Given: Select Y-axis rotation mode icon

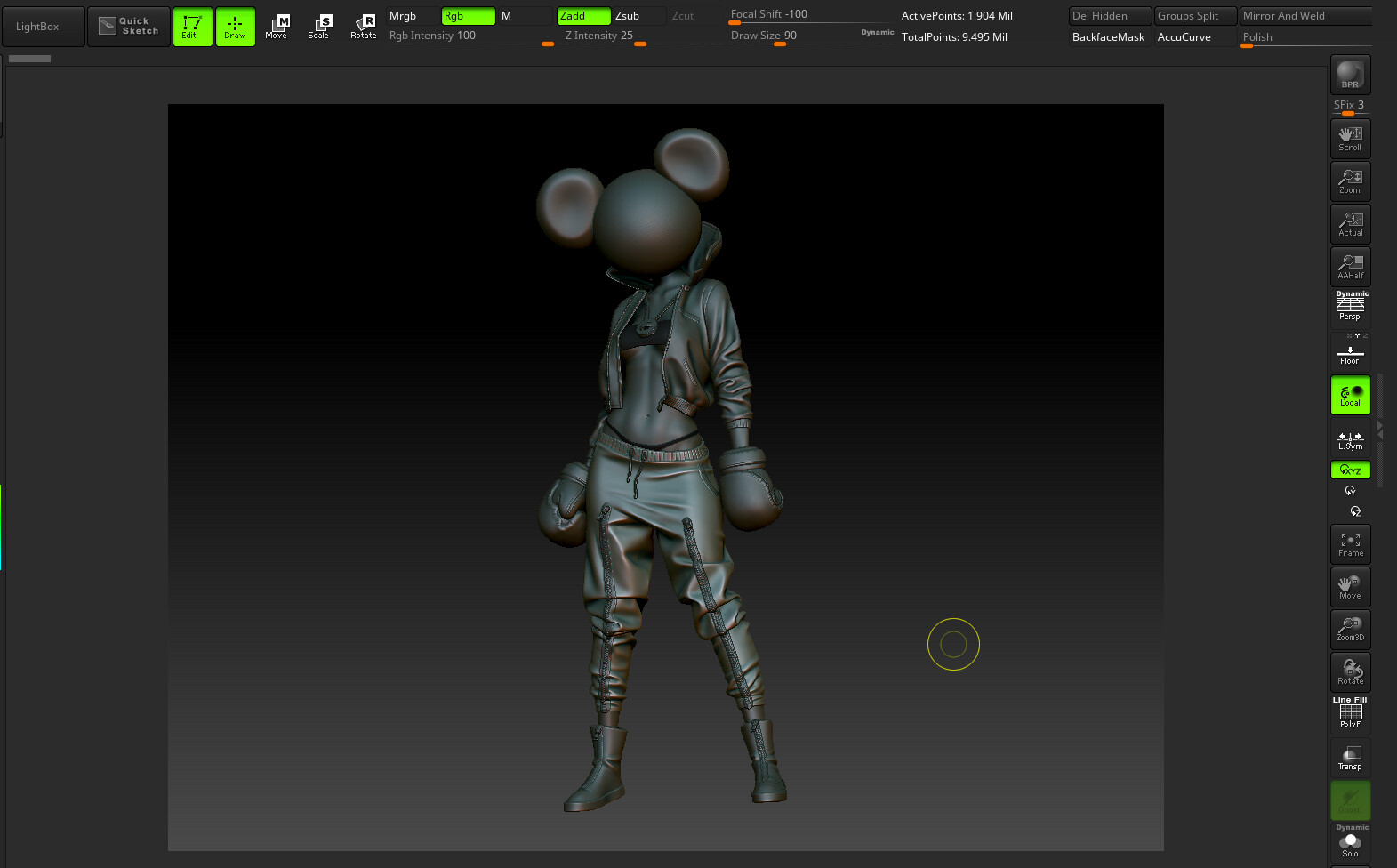Looking at the screenshot, I should coord(1350,491).
